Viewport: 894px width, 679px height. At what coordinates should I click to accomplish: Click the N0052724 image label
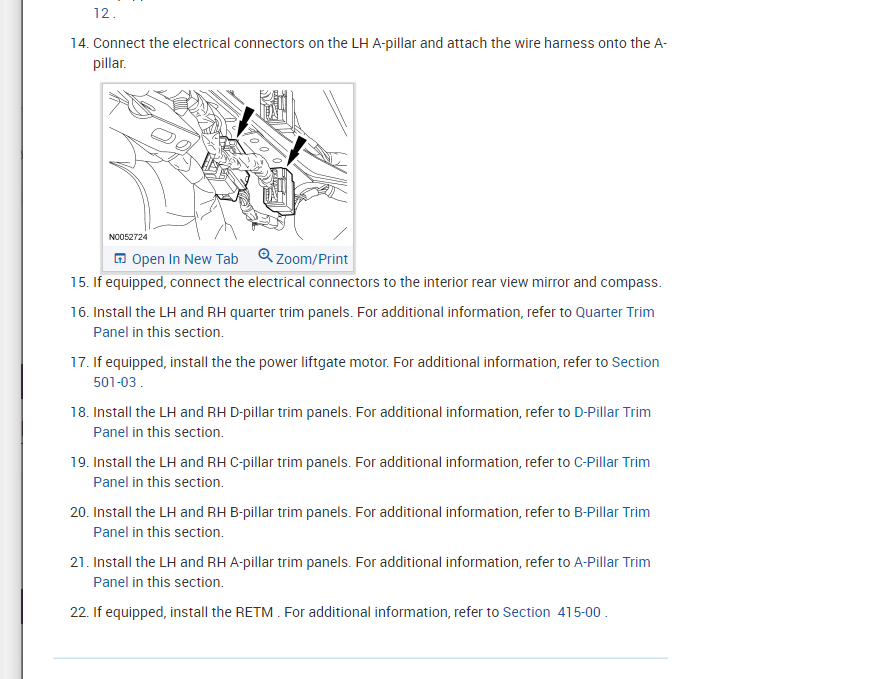pos(128,237)
